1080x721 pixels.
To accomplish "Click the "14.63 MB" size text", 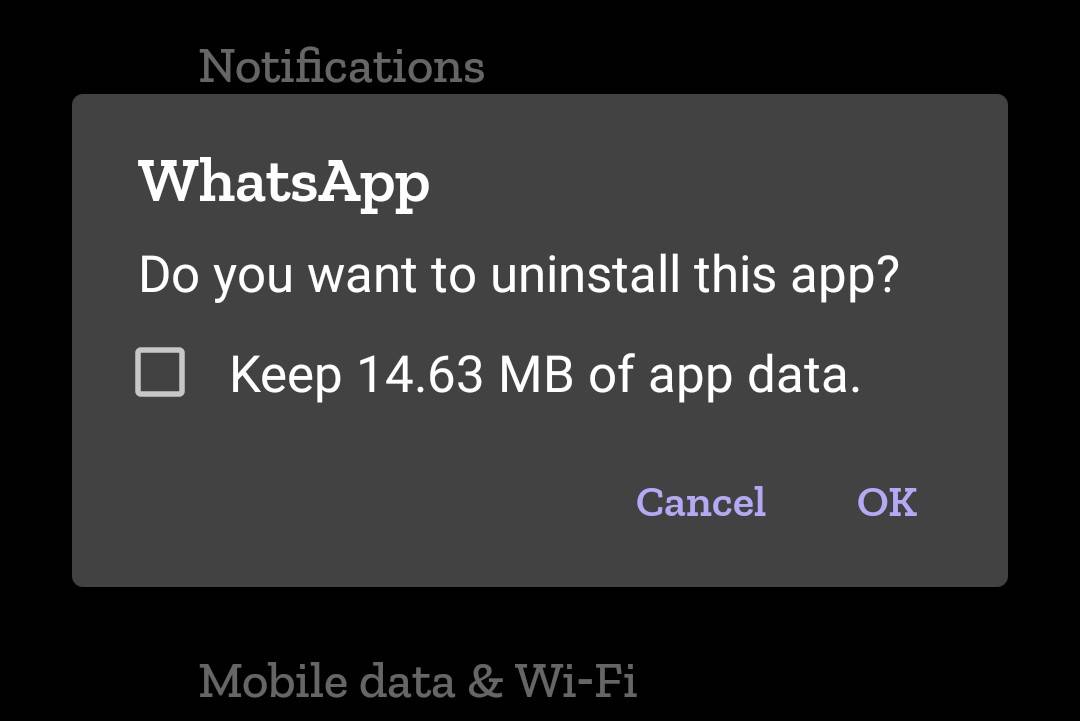I will pyautogui.click(x=465, y=375).
